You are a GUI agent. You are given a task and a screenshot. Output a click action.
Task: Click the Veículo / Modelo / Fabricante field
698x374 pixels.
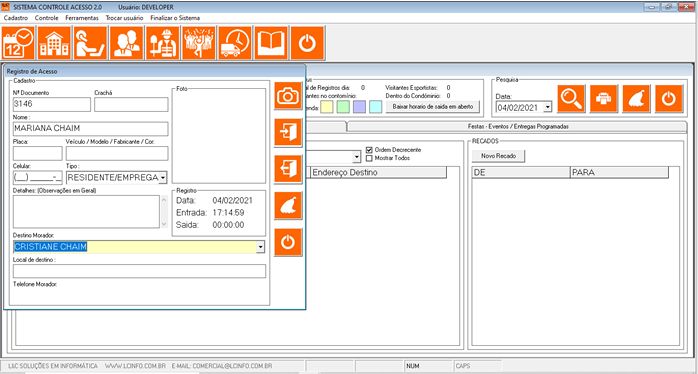(x=117, y=153)
